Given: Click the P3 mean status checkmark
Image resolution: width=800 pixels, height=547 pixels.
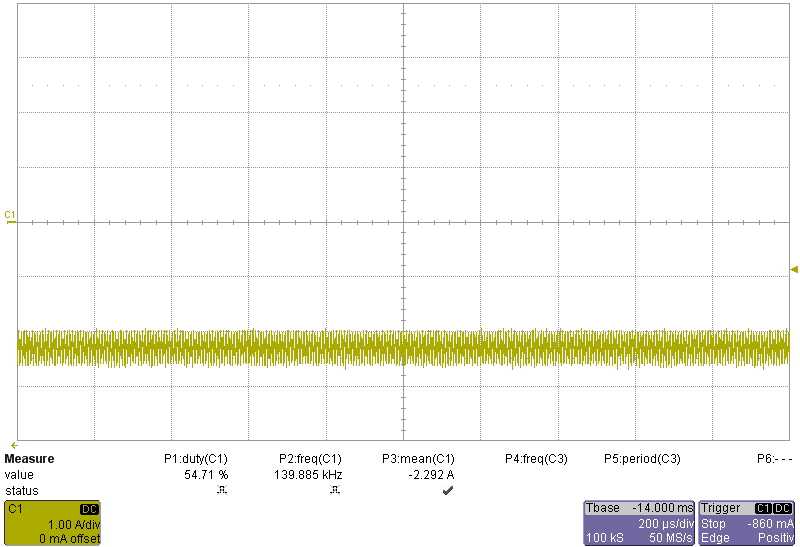Looking at the screenshot, I should click(x=447, y=491).
